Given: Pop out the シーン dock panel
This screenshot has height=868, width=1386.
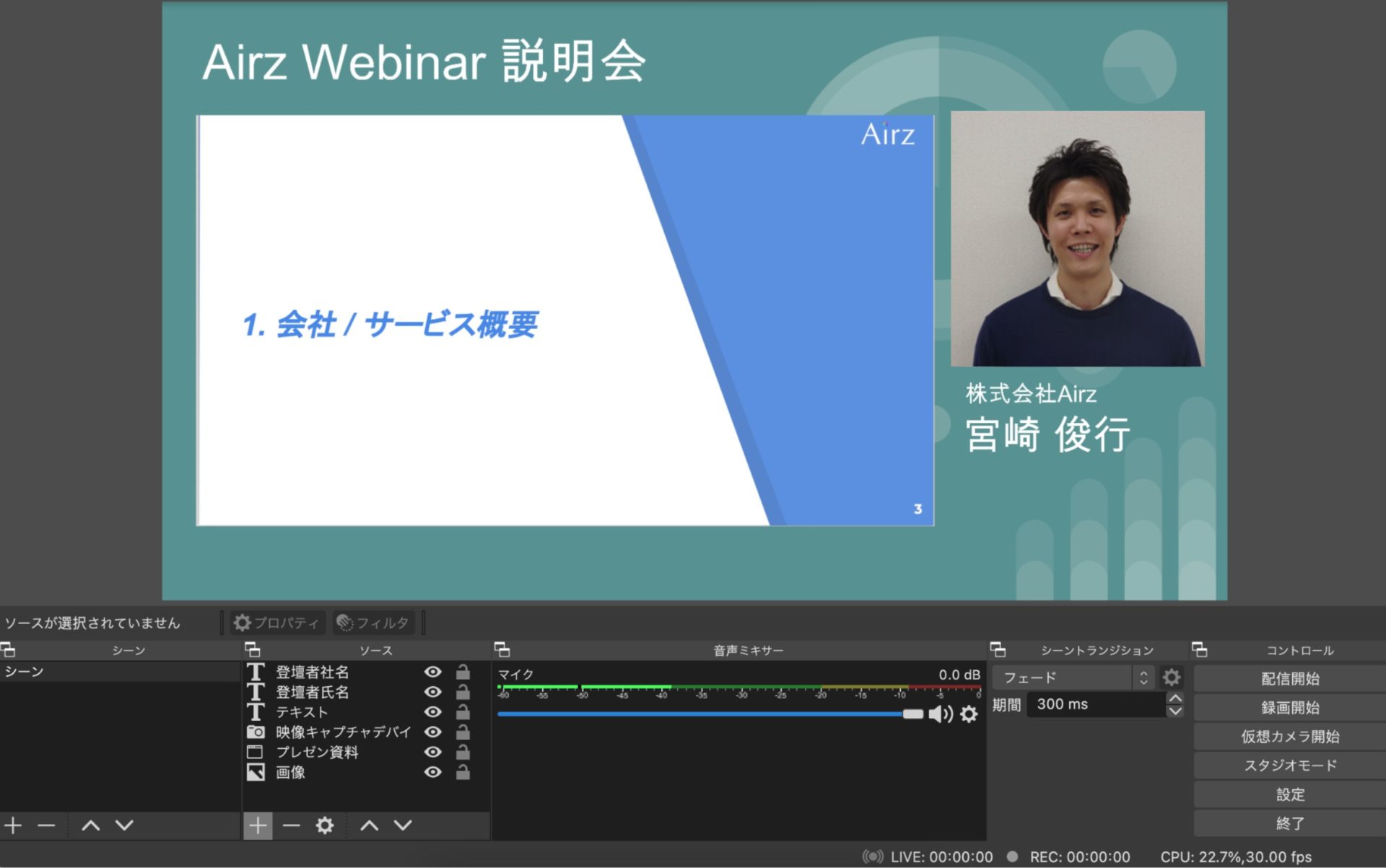Looking at the screenshot, I should 8,649.
